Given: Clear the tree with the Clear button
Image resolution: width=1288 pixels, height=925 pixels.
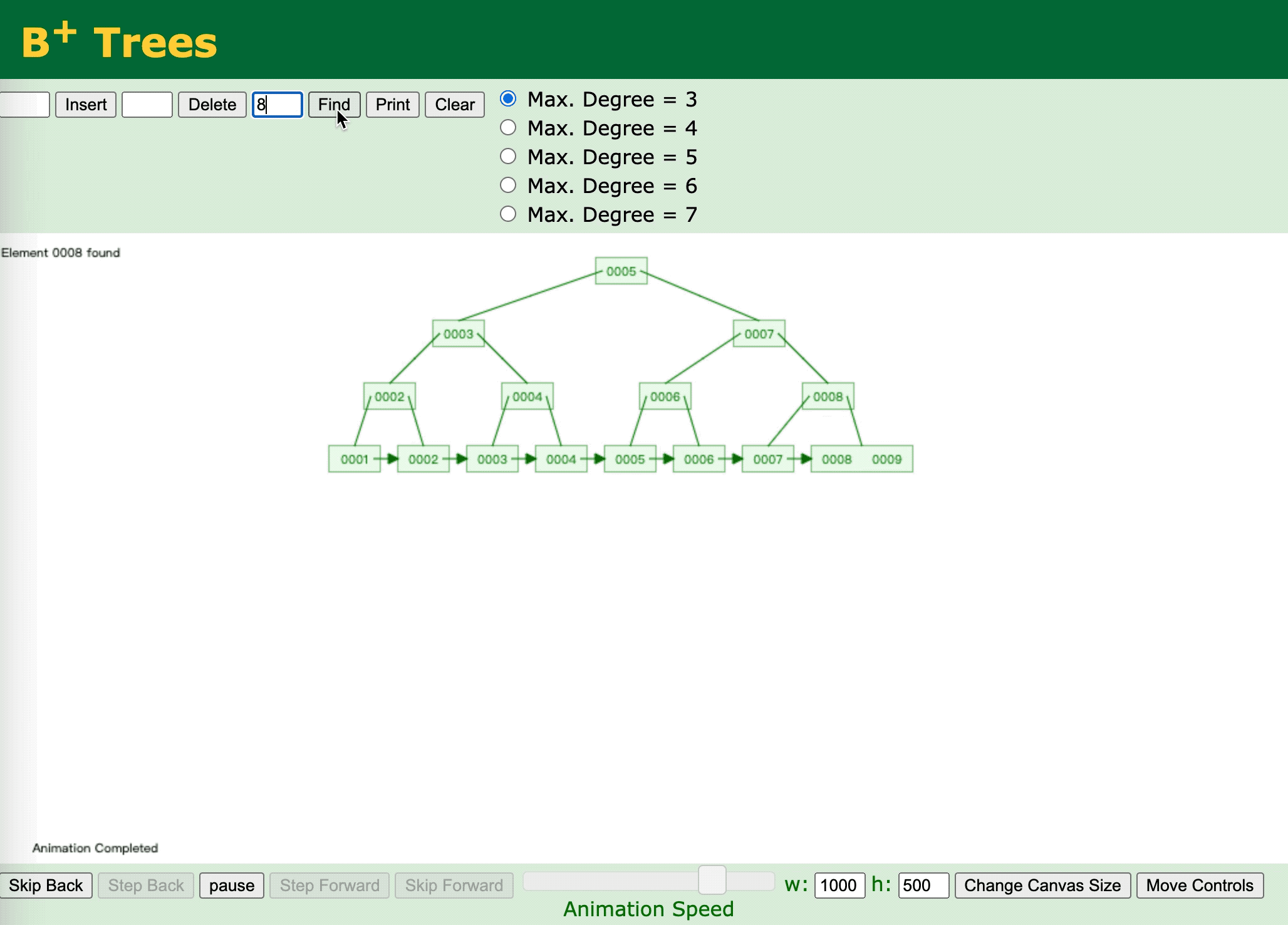Looking at the screenshot, I should tap(454, 105).
